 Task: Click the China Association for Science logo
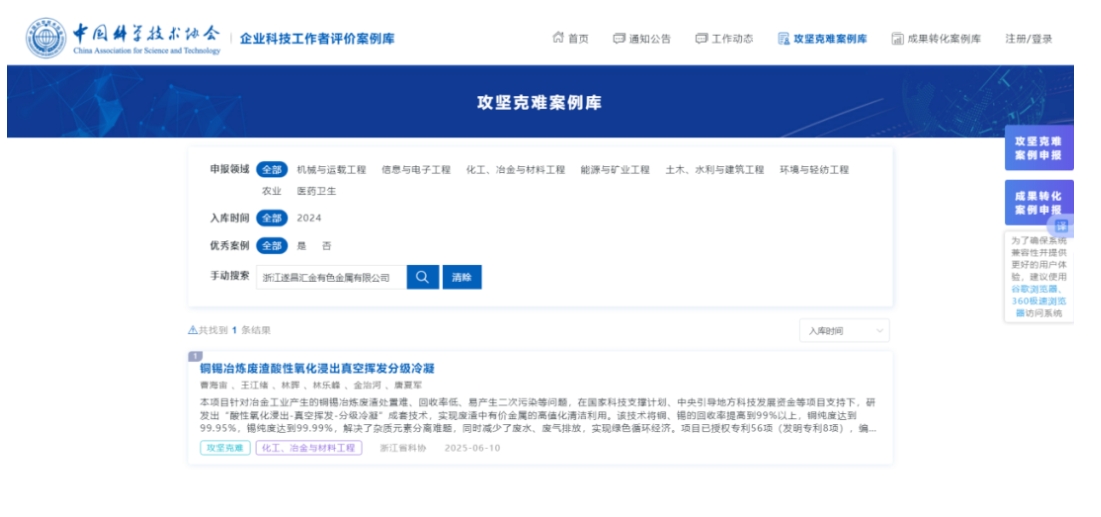click(x=124, y=38)
